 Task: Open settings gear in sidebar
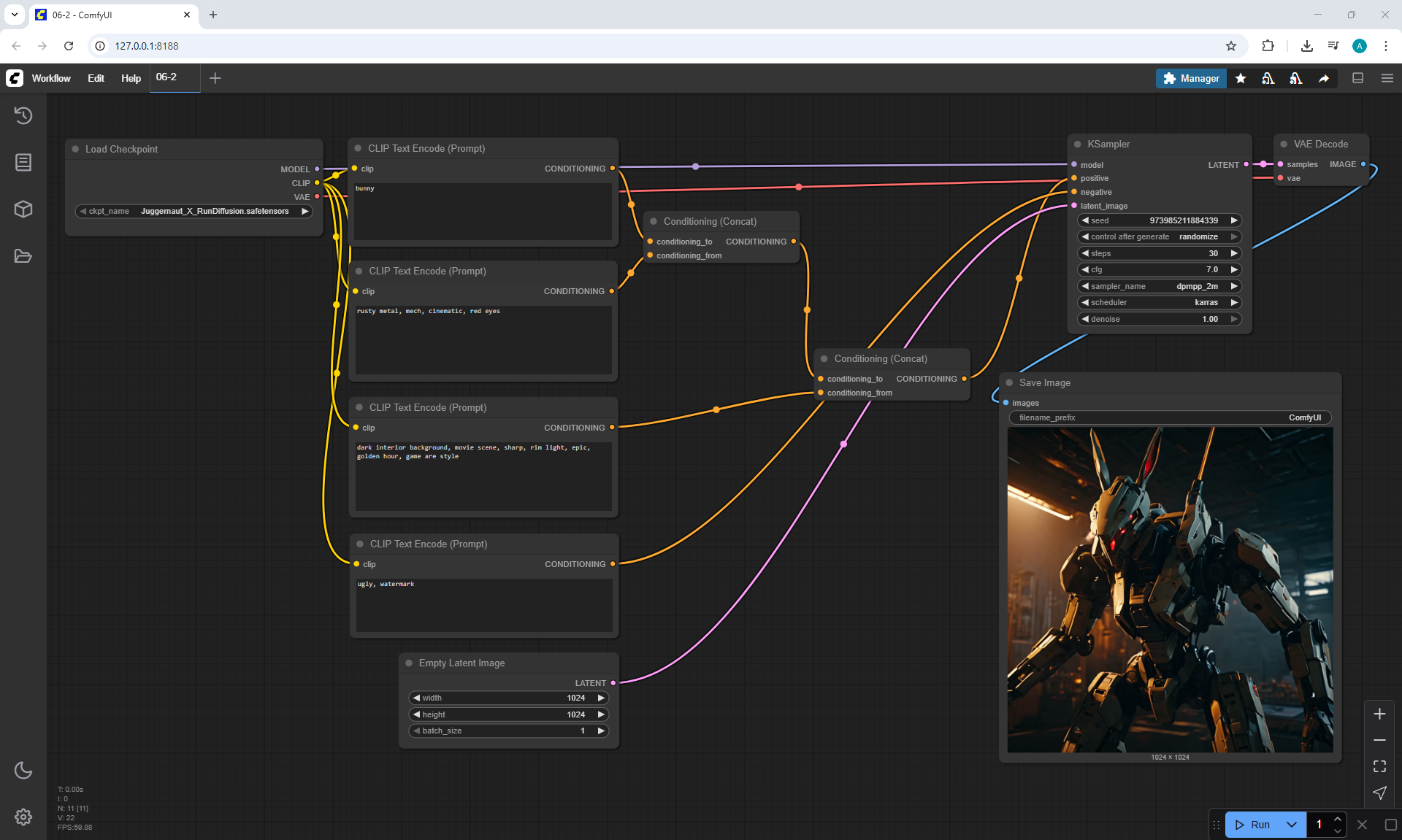click(x=23, y=817)
